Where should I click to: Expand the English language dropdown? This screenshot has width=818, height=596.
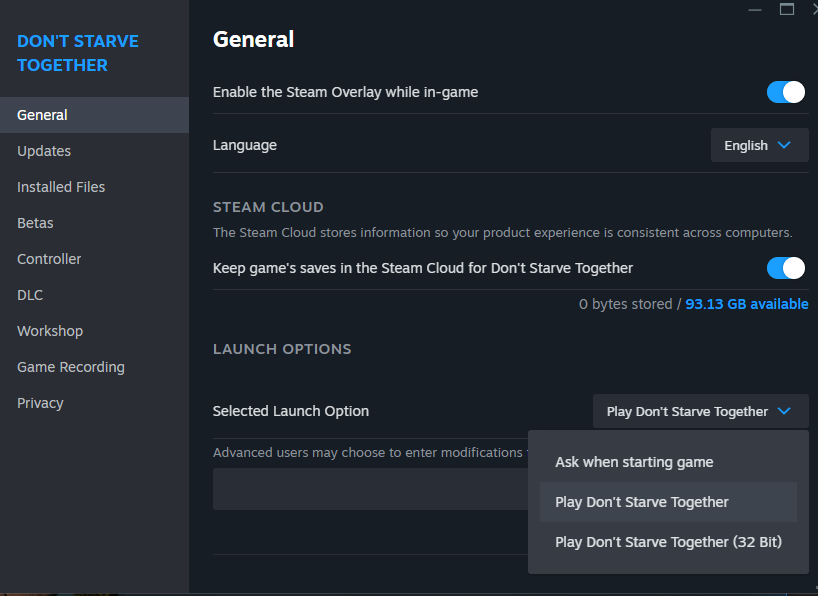click(x=758, y=145)
